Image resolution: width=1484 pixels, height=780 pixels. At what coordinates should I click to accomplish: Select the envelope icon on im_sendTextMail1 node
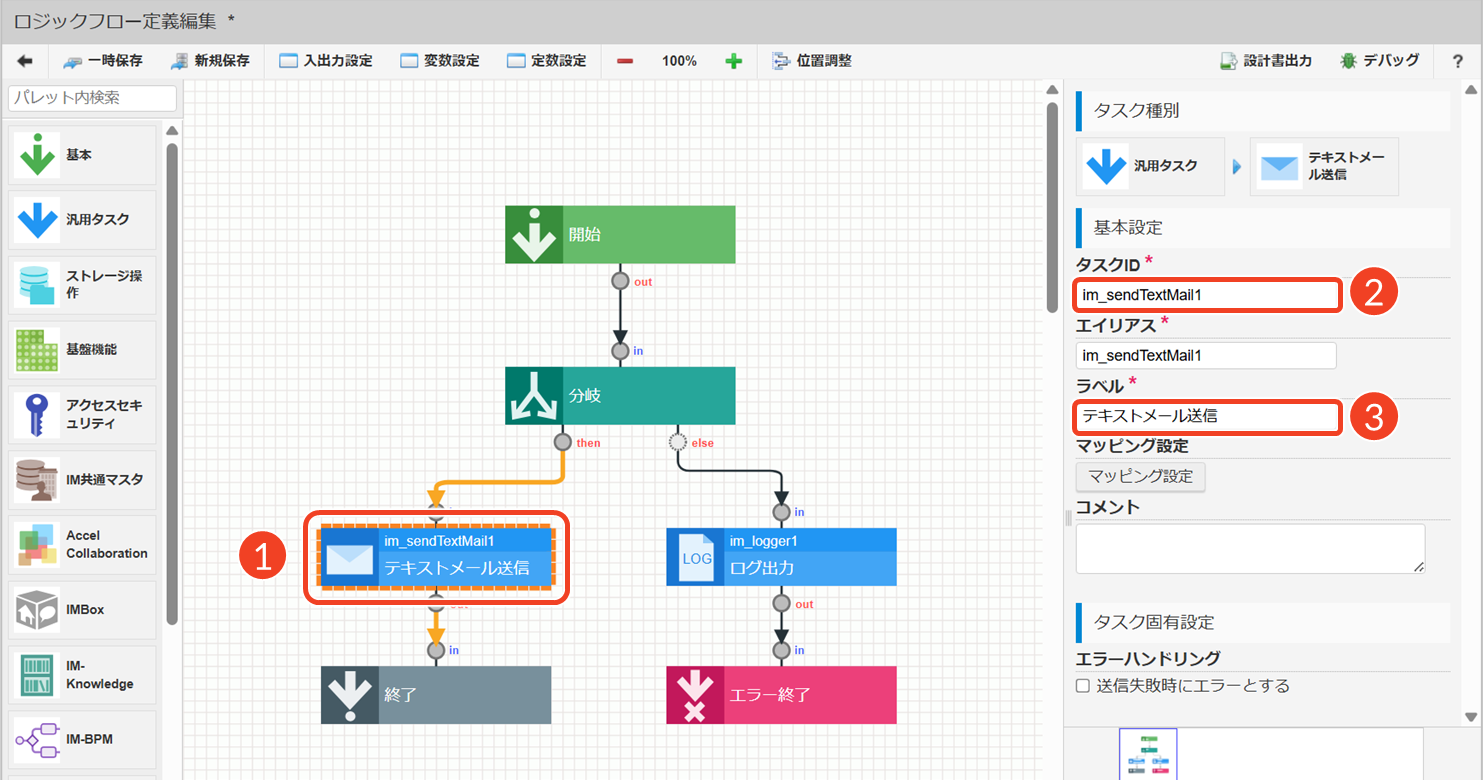pyautogui.click(x=348, y=557)
